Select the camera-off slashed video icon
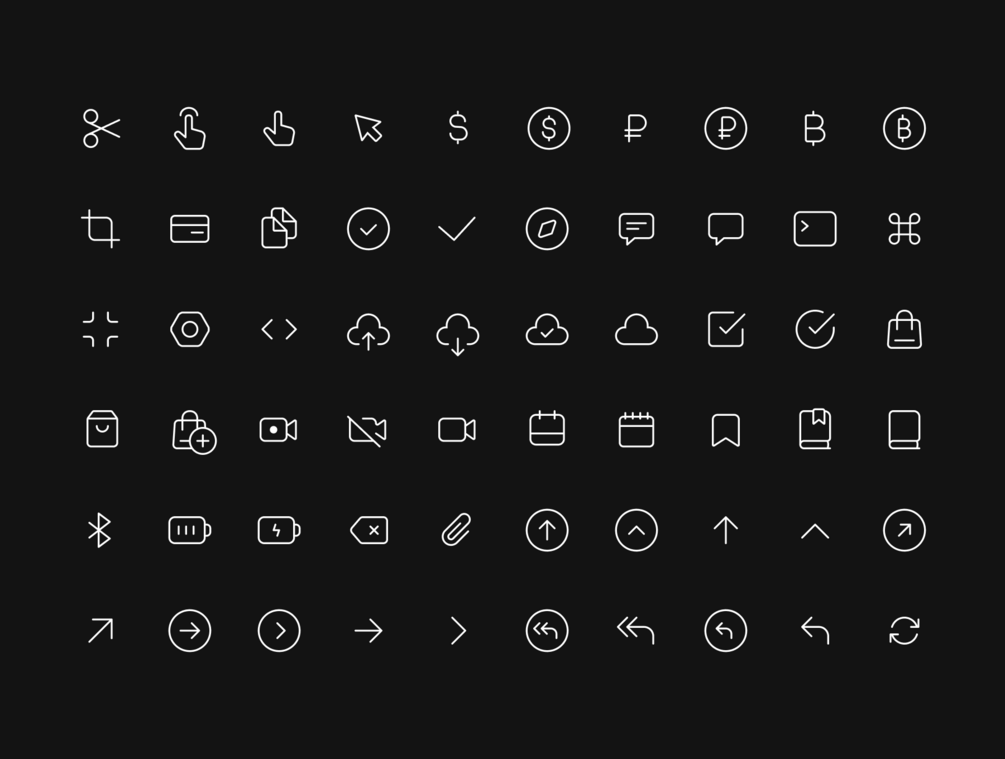Viewport: 1005px width, 759px height. point(367,430)
